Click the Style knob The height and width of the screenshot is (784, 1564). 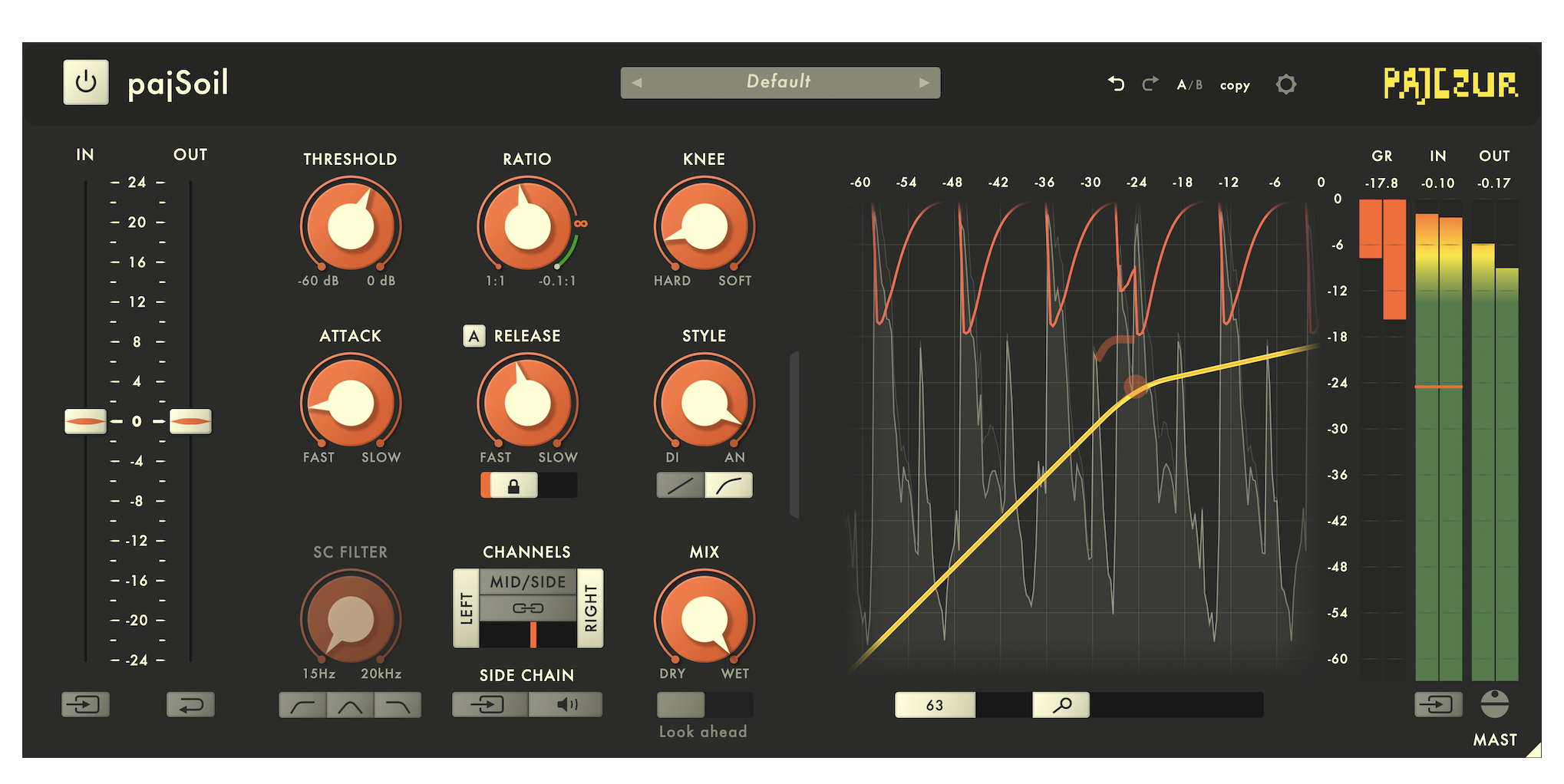[704, 403]
